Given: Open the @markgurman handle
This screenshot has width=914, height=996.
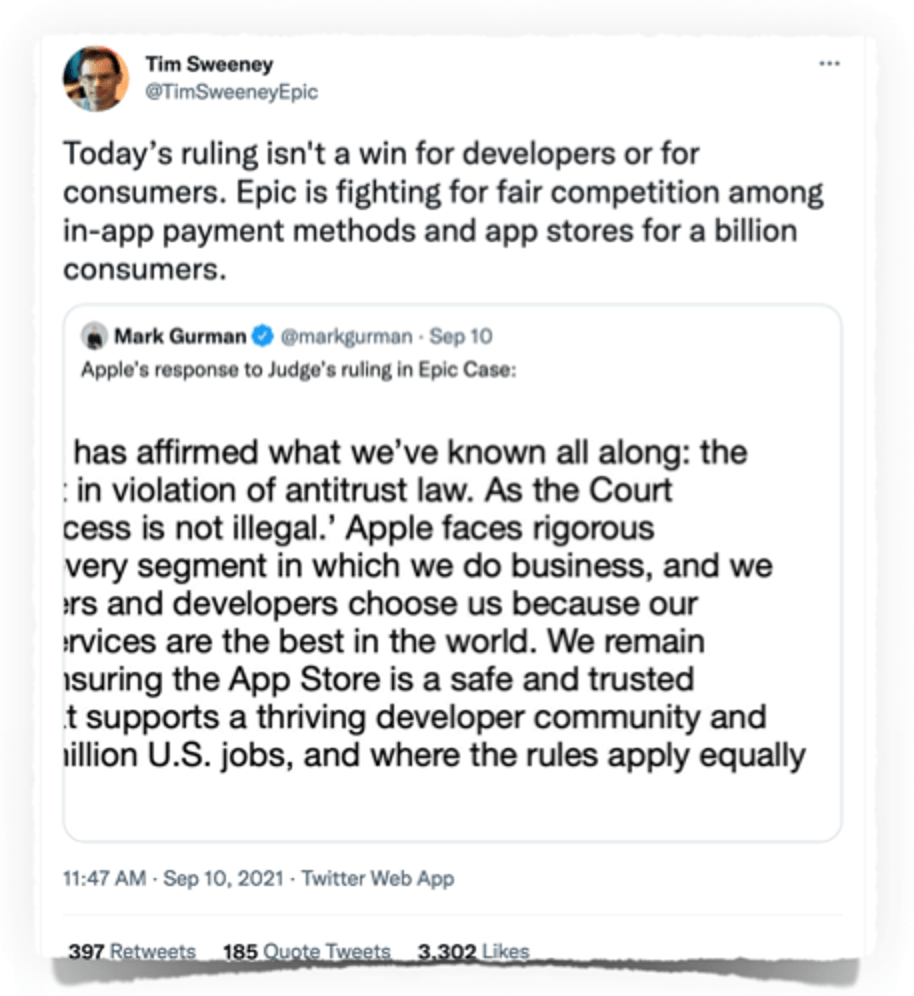Looking at the screenshot, I should [x=331, y=336].
